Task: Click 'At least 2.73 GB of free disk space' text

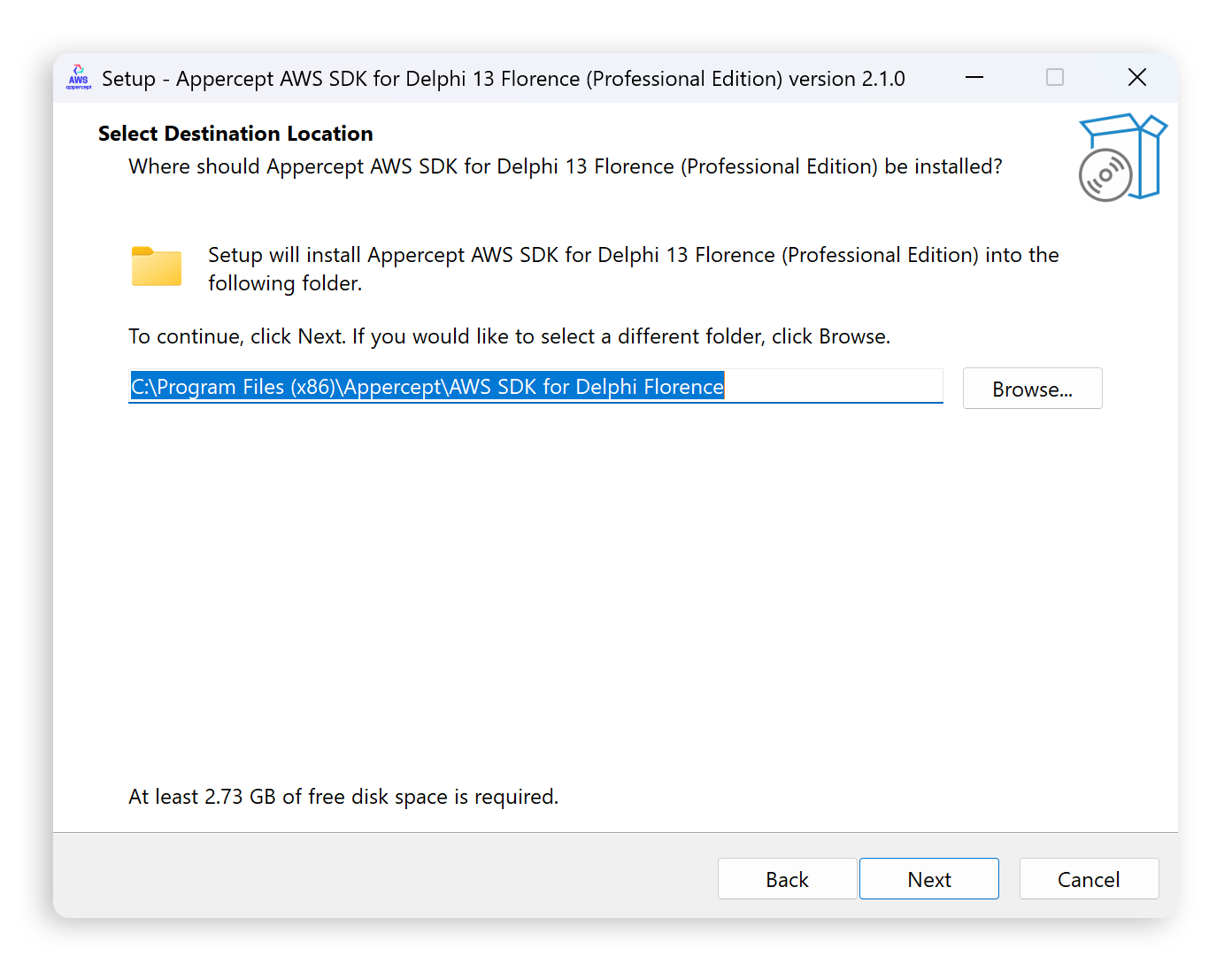Action: click(x=343, y=797)
